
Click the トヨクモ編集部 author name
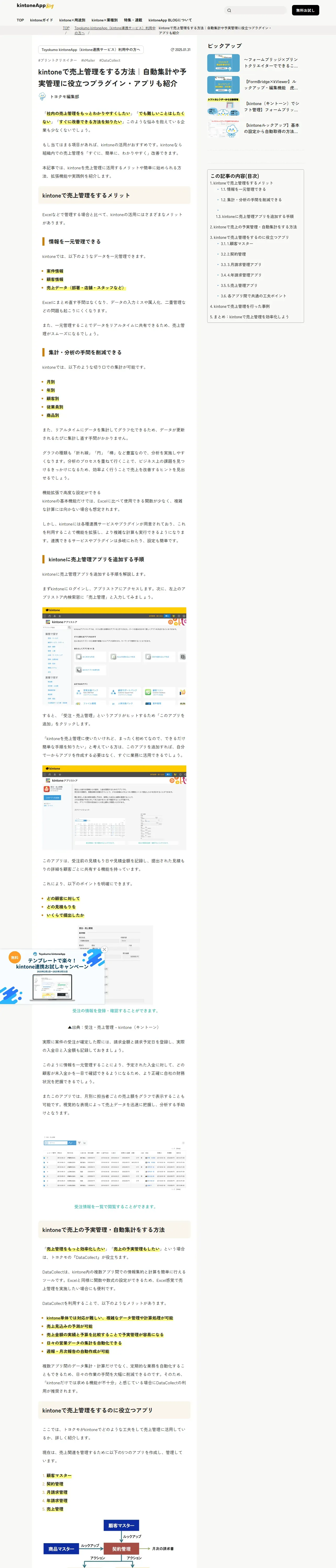[x=65, y=97]
